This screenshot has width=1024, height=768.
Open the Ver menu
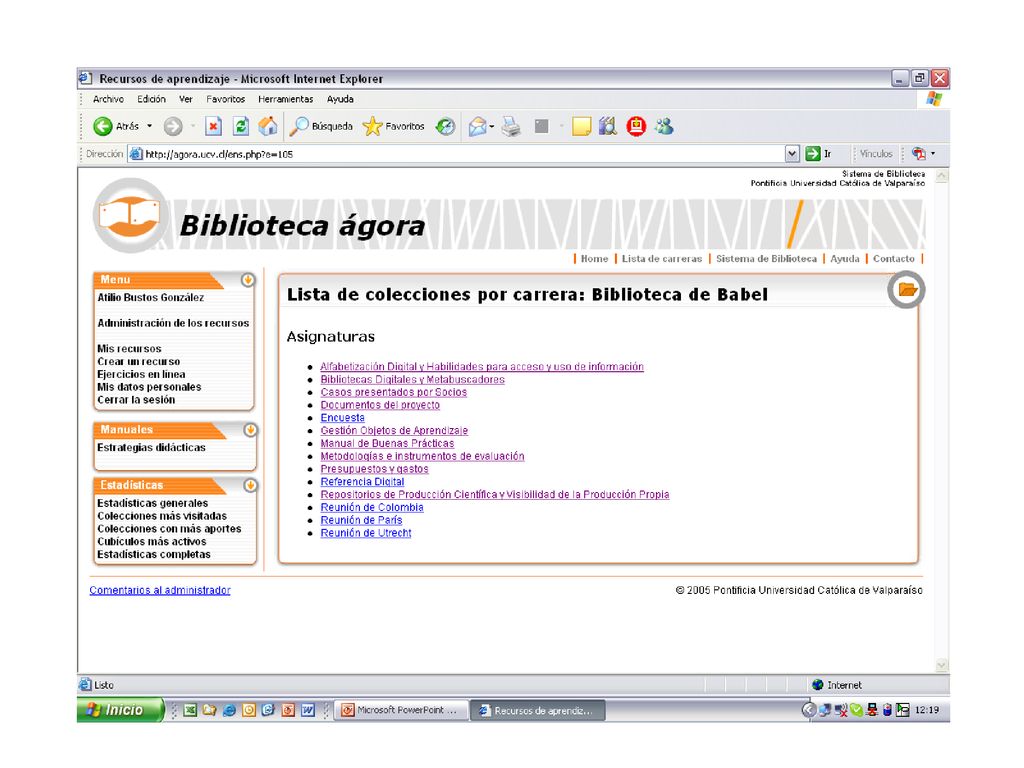(x=186, y=99)
